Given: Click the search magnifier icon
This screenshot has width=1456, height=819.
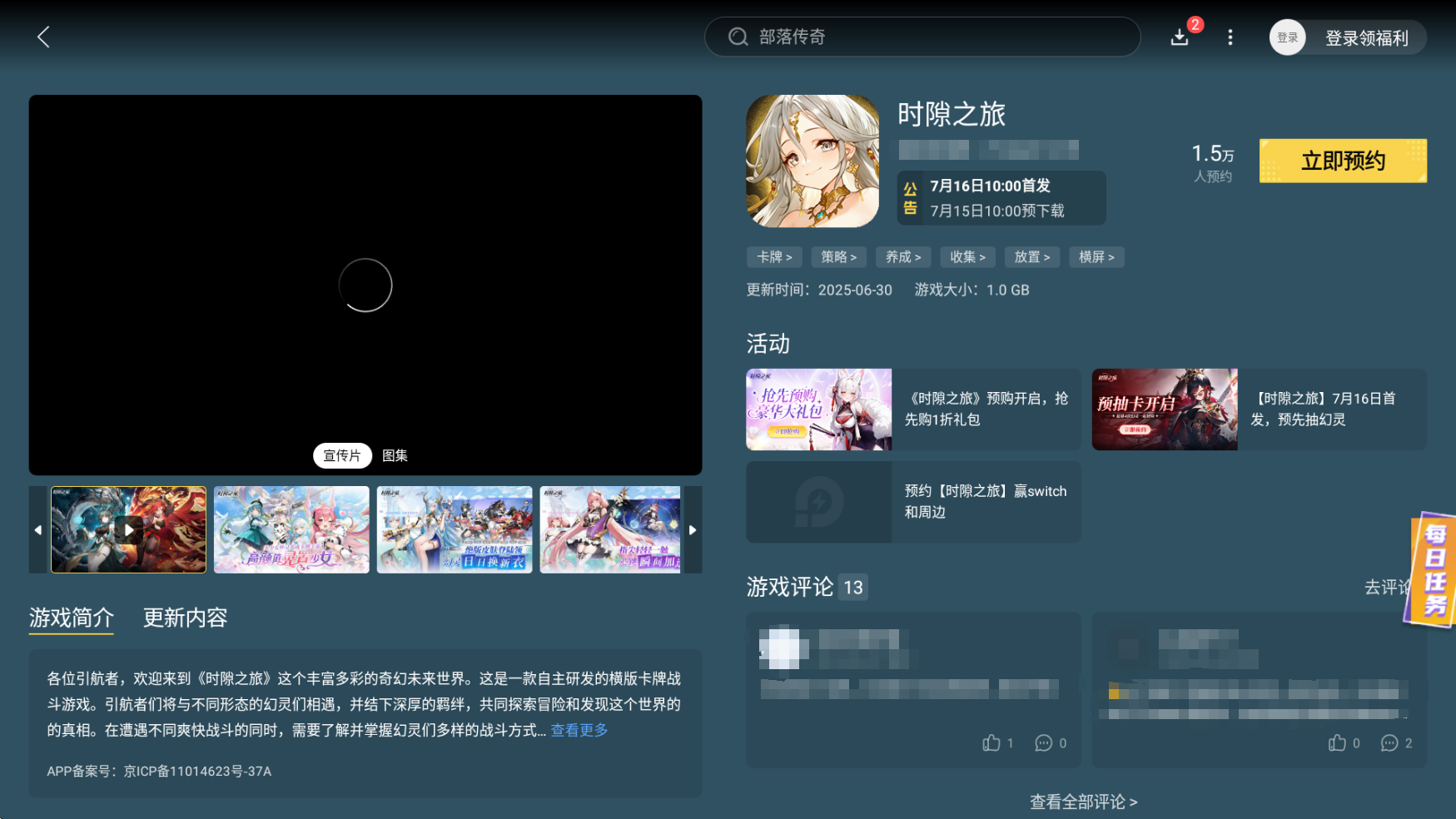Looking at the screenshot, I should [x=738, y=37].
